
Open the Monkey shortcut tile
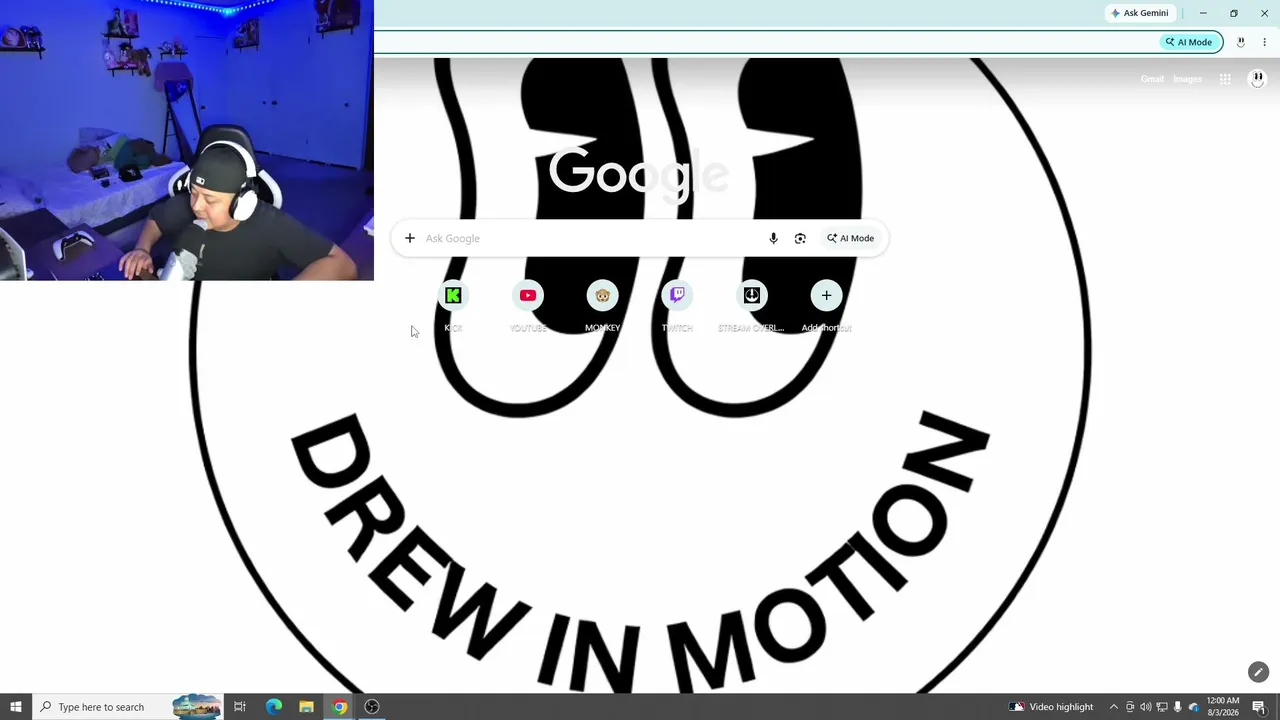(602, 306)
